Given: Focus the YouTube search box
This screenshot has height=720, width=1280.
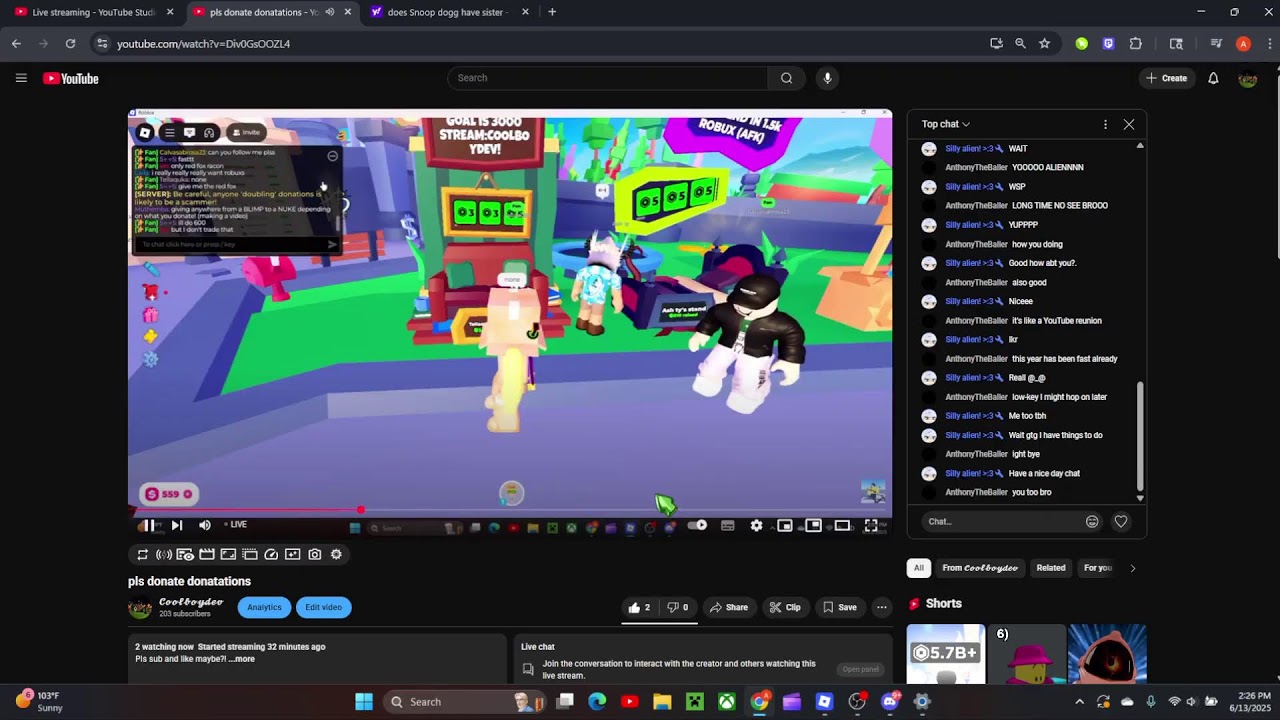Looking at the screenshot, I should pos(608,78).
